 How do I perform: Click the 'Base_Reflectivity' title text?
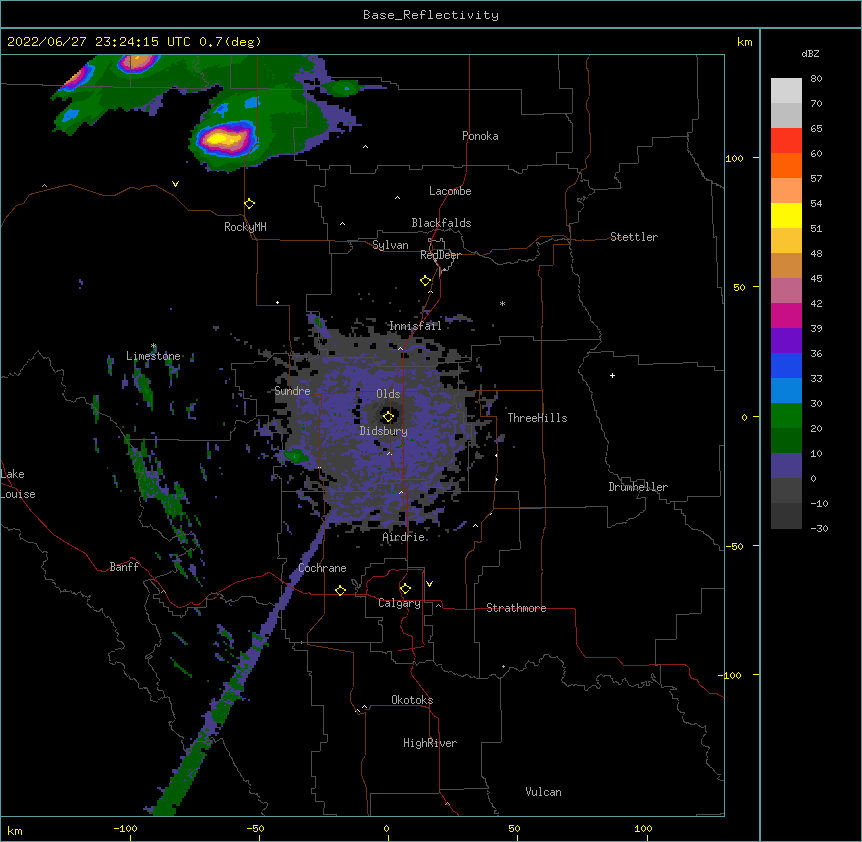[x=431, y=15]
